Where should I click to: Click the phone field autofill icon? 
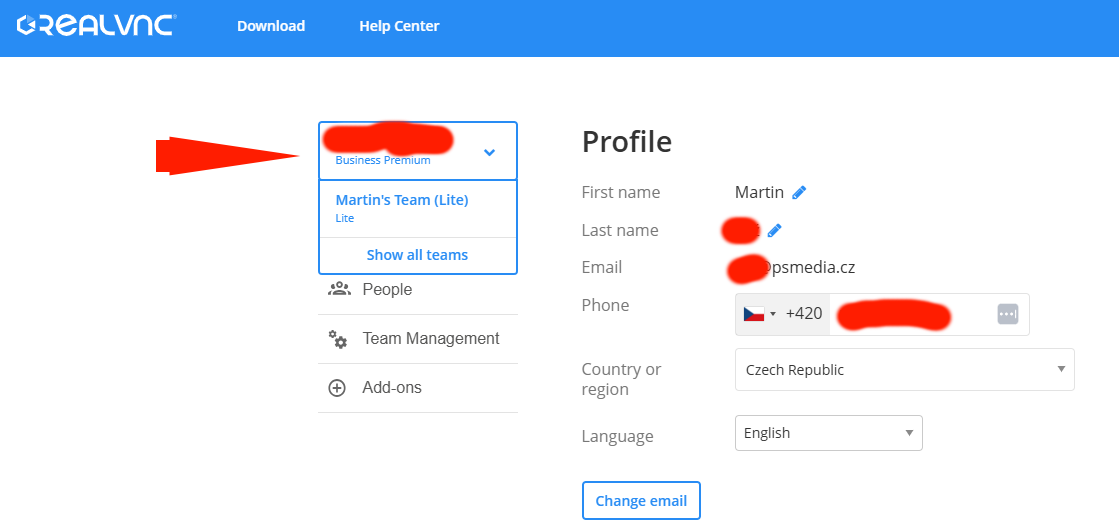click(x=1008, y=314)
